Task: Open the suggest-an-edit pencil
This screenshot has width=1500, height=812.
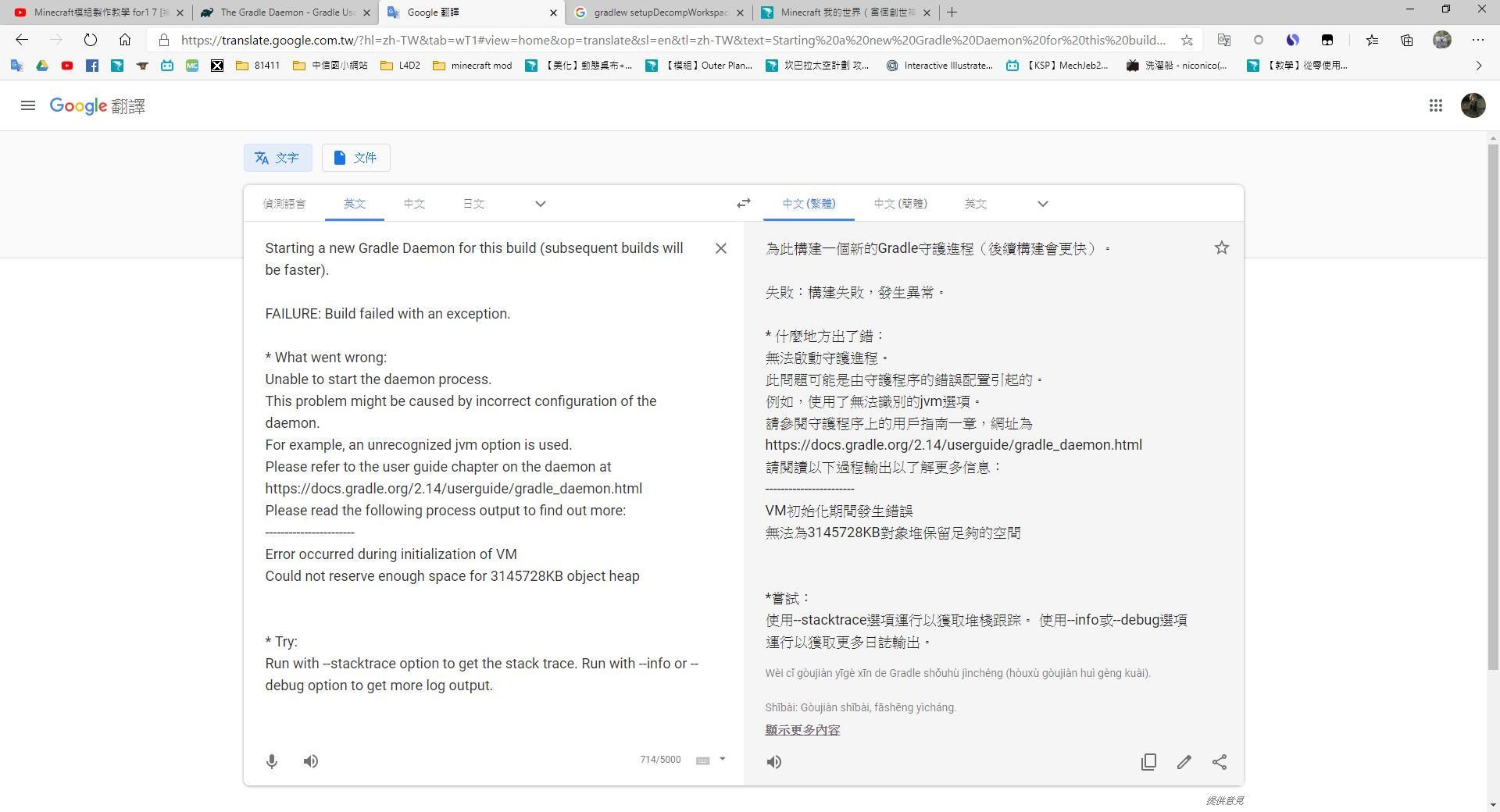Action: click(1184, 762)
